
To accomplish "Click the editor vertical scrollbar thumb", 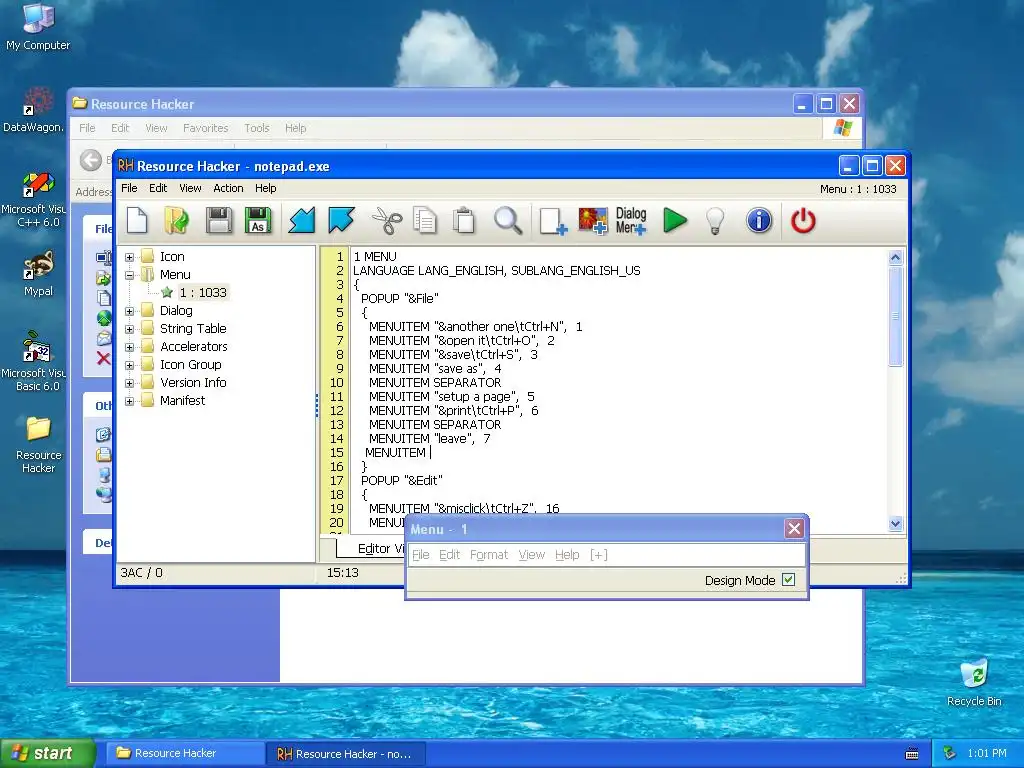I will (895, 316).
